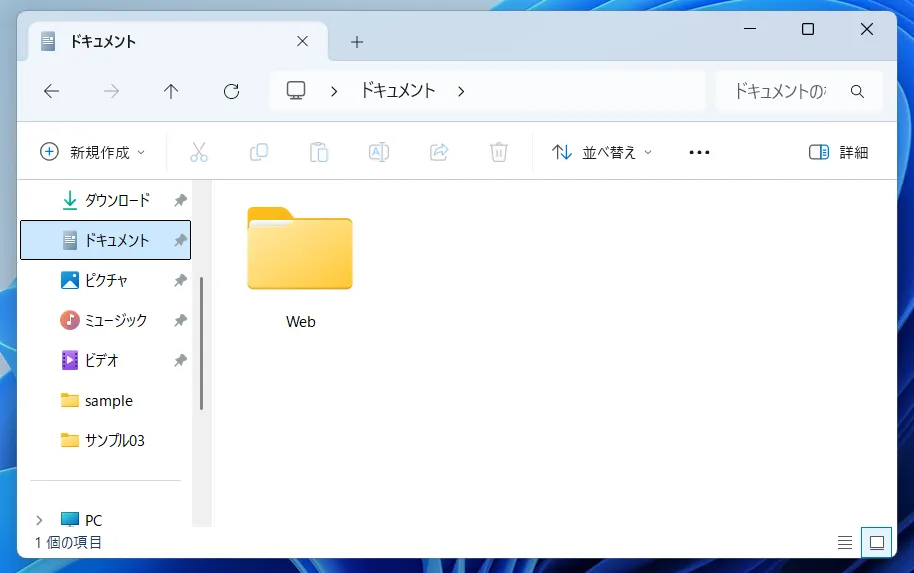Click the share icon in toolbar
This screenshot has width=914, height=573.
[439, 152]
